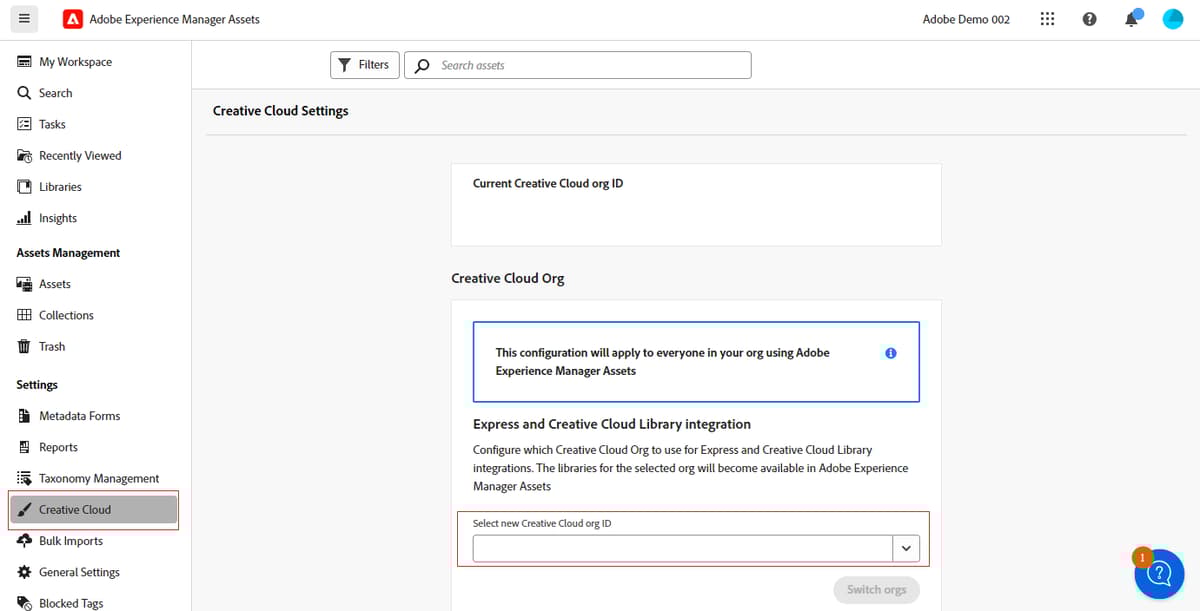Collapse the sidebar with the hamburger icon

pyautogui.click(x=24, y=18)
